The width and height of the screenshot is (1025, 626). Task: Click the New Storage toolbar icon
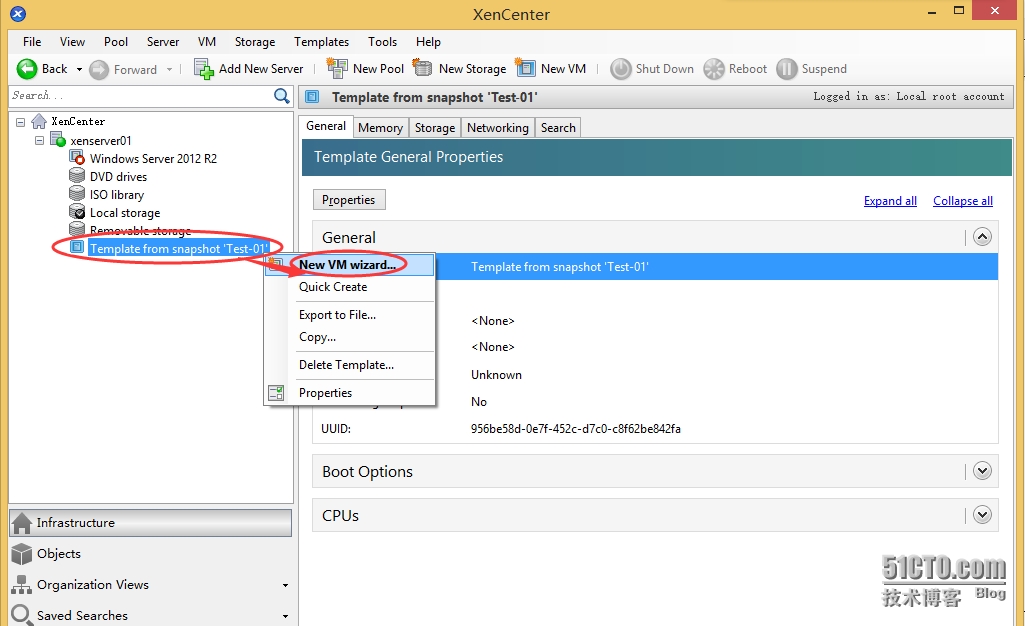[x=423, y=68]
